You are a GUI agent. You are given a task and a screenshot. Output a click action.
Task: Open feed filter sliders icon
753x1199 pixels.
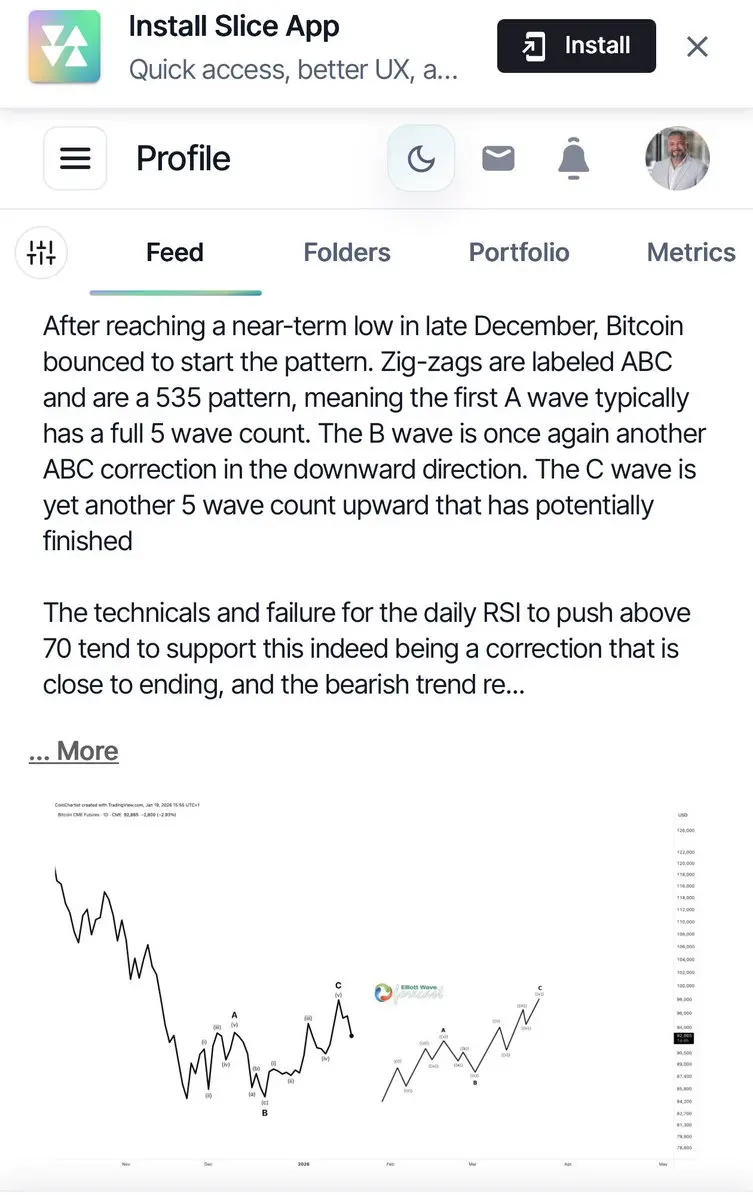point(41,252)
